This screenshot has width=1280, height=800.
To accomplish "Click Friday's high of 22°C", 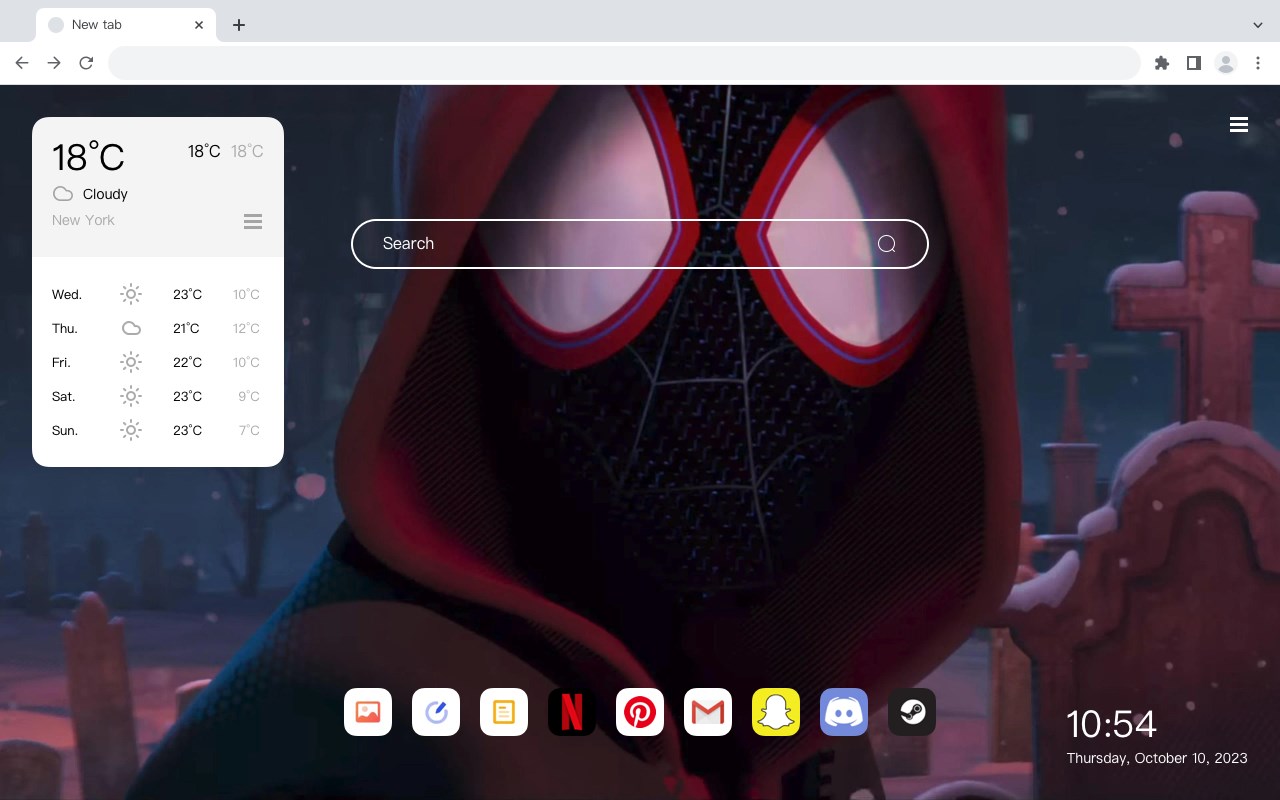I will click(x=187, y=362).
